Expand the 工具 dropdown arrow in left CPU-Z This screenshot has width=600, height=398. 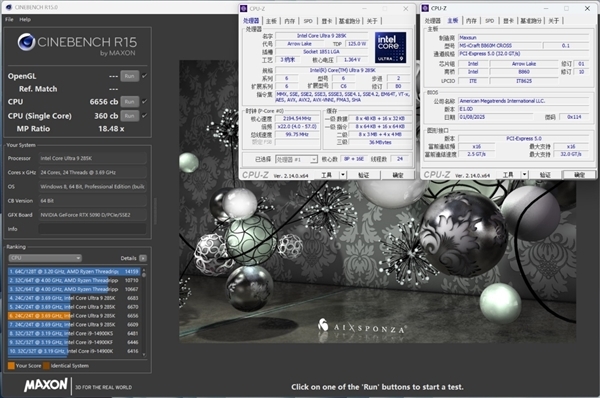(343, 175)
